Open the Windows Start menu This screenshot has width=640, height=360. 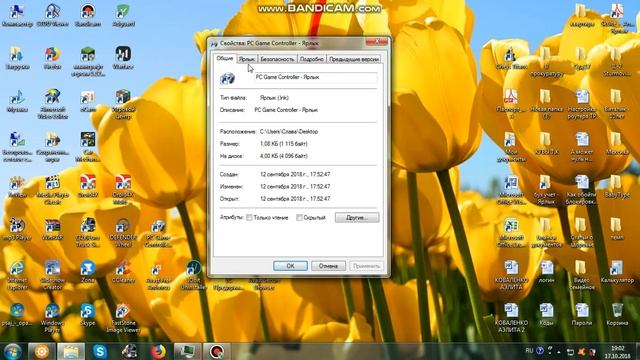pyautogui.click(x=13, y=351)
